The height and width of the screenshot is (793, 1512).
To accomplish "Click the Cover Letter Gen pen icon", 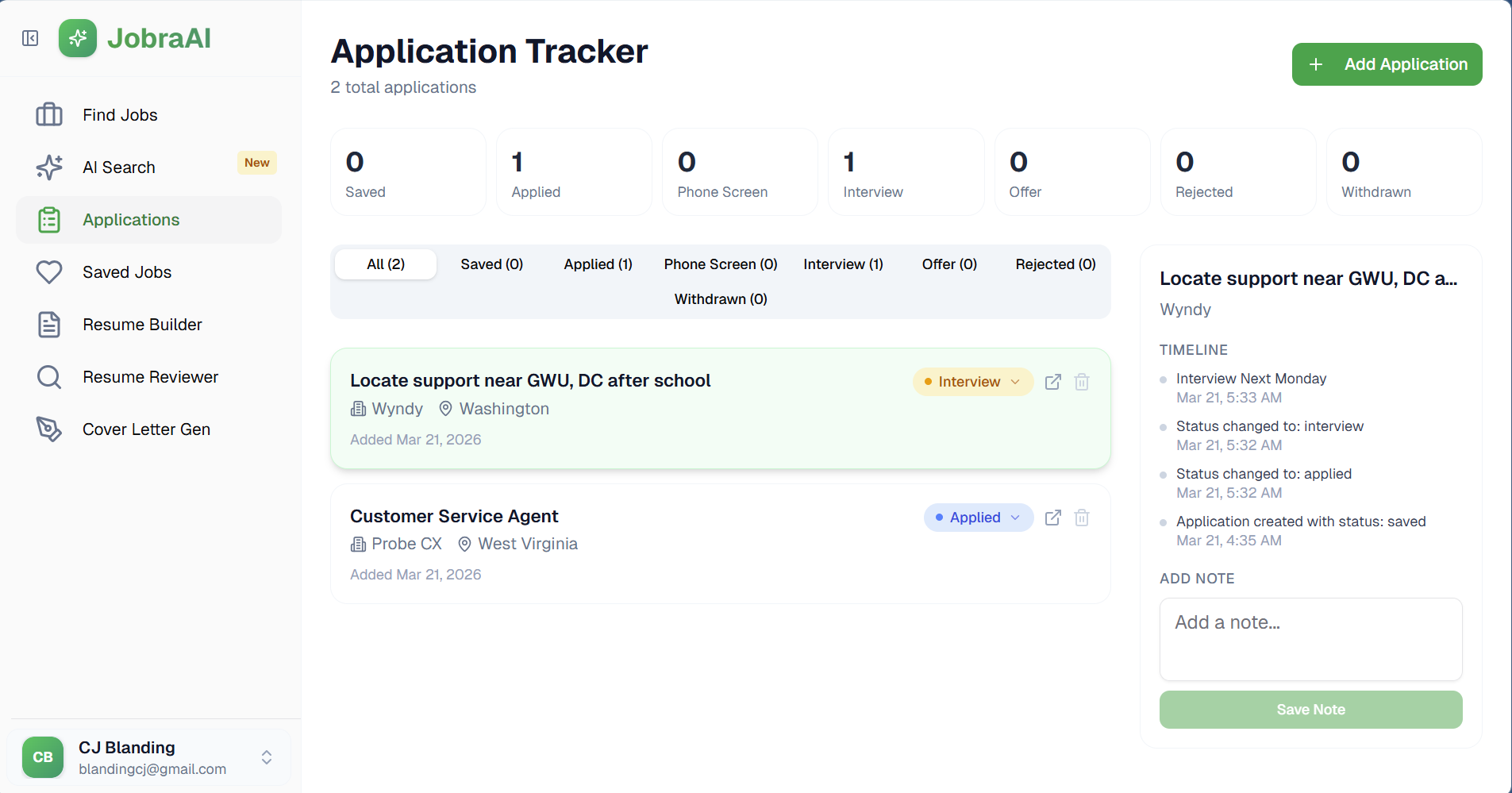I will [x=49, y=429].
